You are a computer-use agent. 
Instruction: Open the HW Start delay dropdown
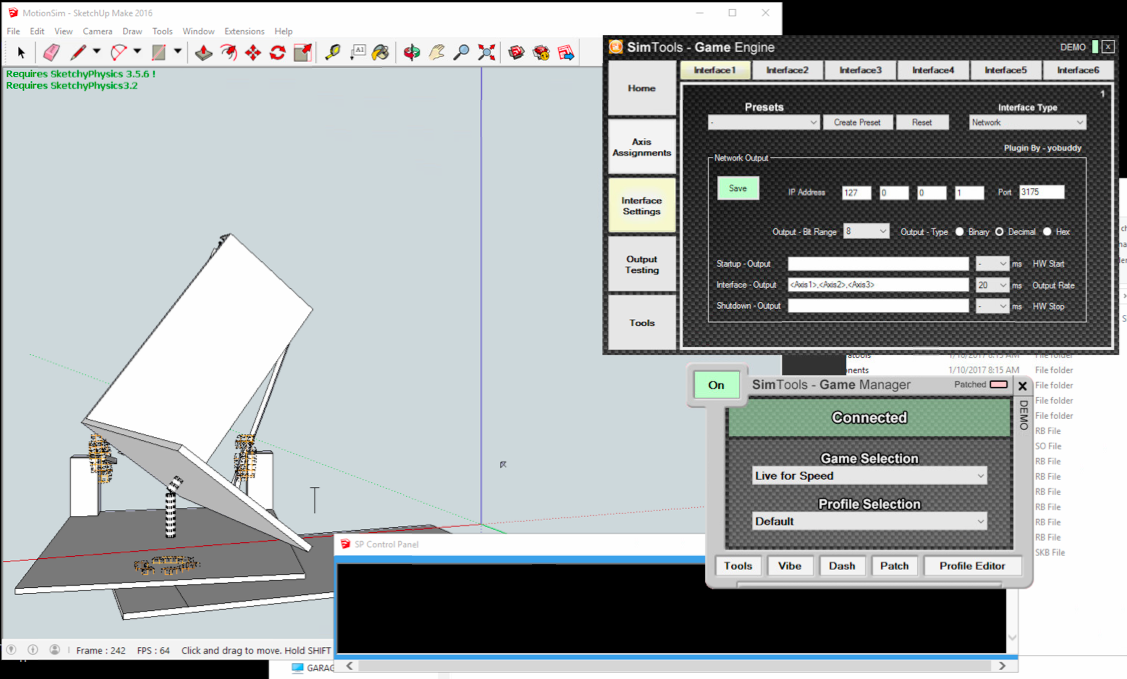(x=992, y=264)
